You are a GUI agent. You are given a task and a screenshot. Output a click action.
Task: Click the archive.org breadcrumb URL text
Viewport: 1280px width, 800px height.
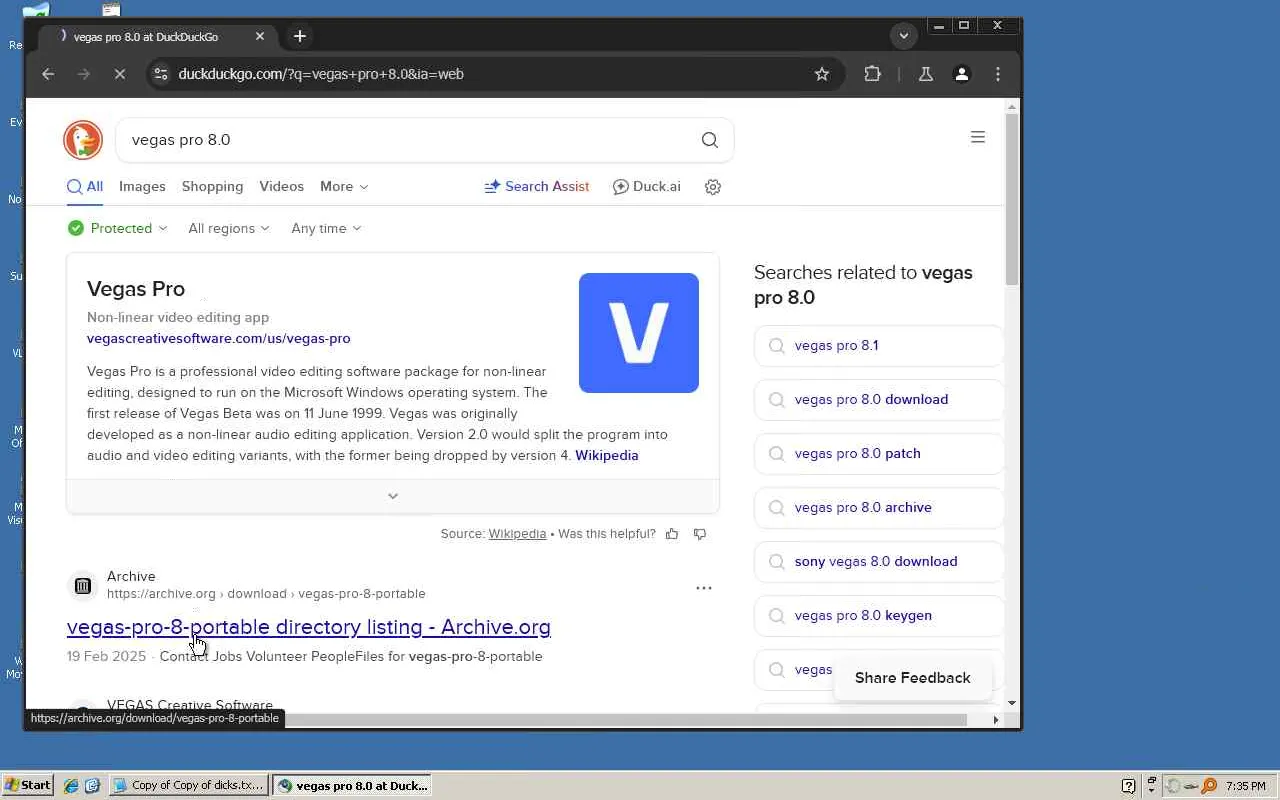pos(266,594)
